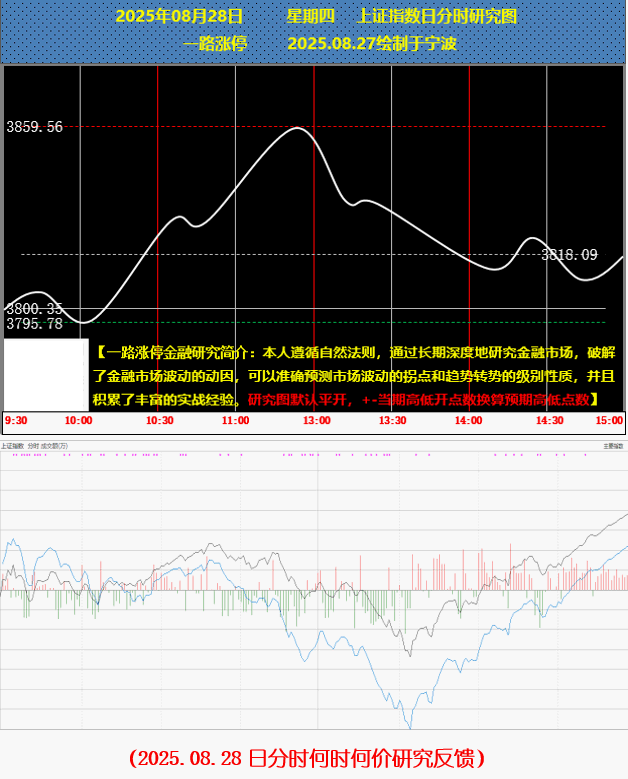Click the 分时 label on the lower chart
Image resolution: width=628 pixels, height=779 pixels.
pyautogui.click(x=33, y=446)
